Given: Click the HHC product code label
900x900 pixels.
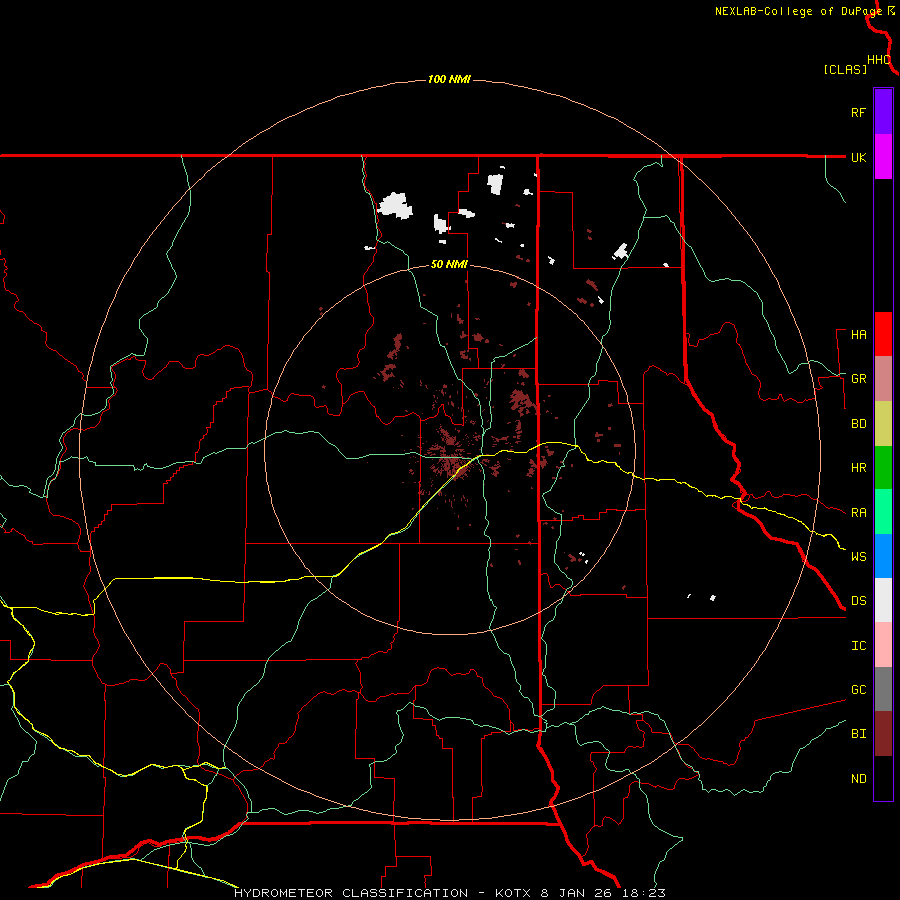Looking at the screenshot, I should pos(879,60).
